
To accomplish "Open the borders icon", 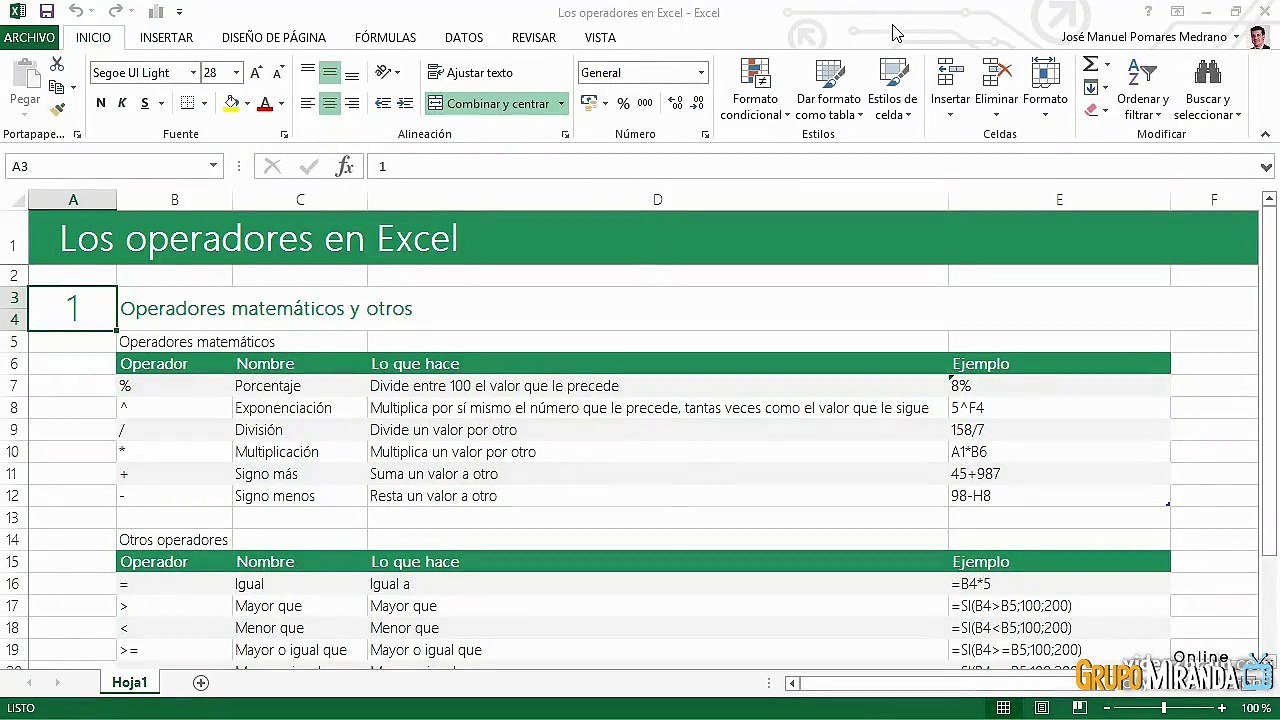I will (x=187, y=103).
